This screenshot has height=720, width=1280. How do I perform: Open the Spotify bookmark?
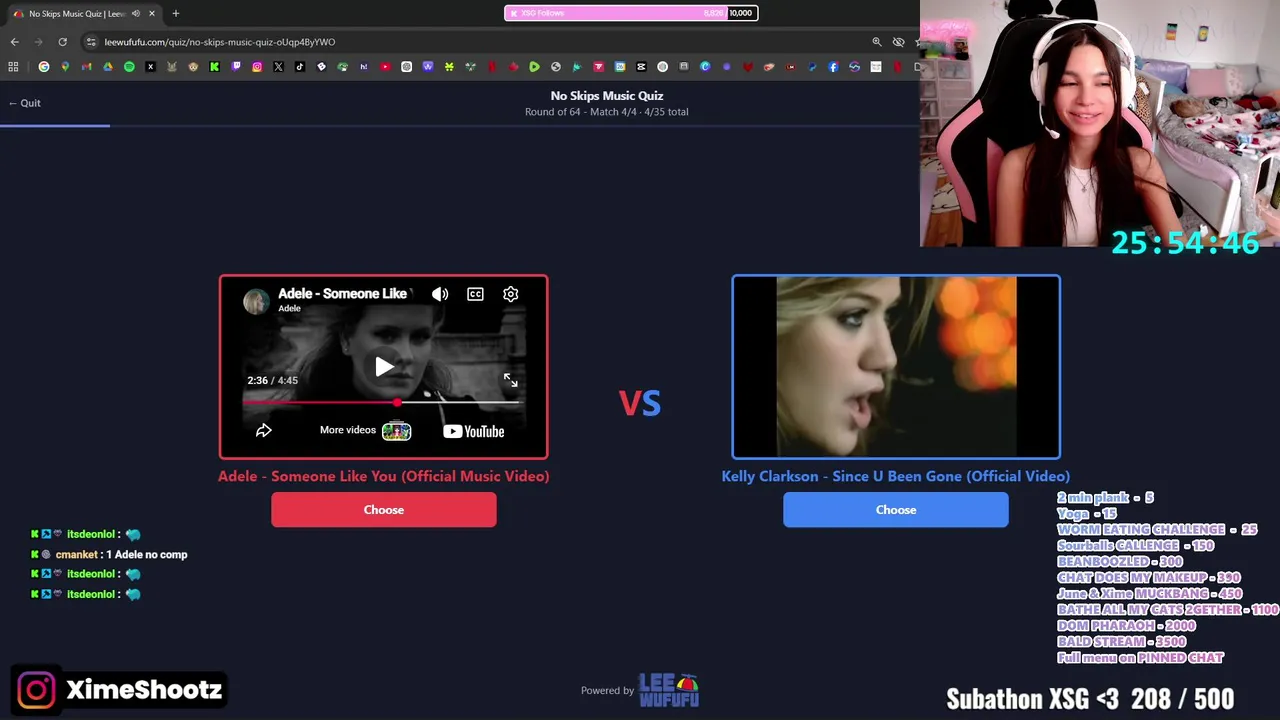(129, 67)
